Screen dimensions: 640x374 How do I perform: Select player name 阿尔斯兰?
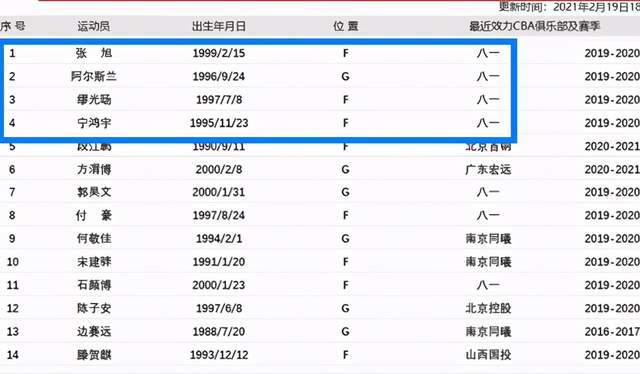93,76
